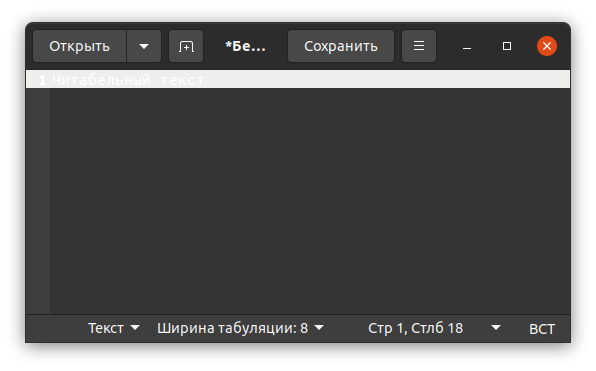Place cursor in the word Читабельный

101,80
